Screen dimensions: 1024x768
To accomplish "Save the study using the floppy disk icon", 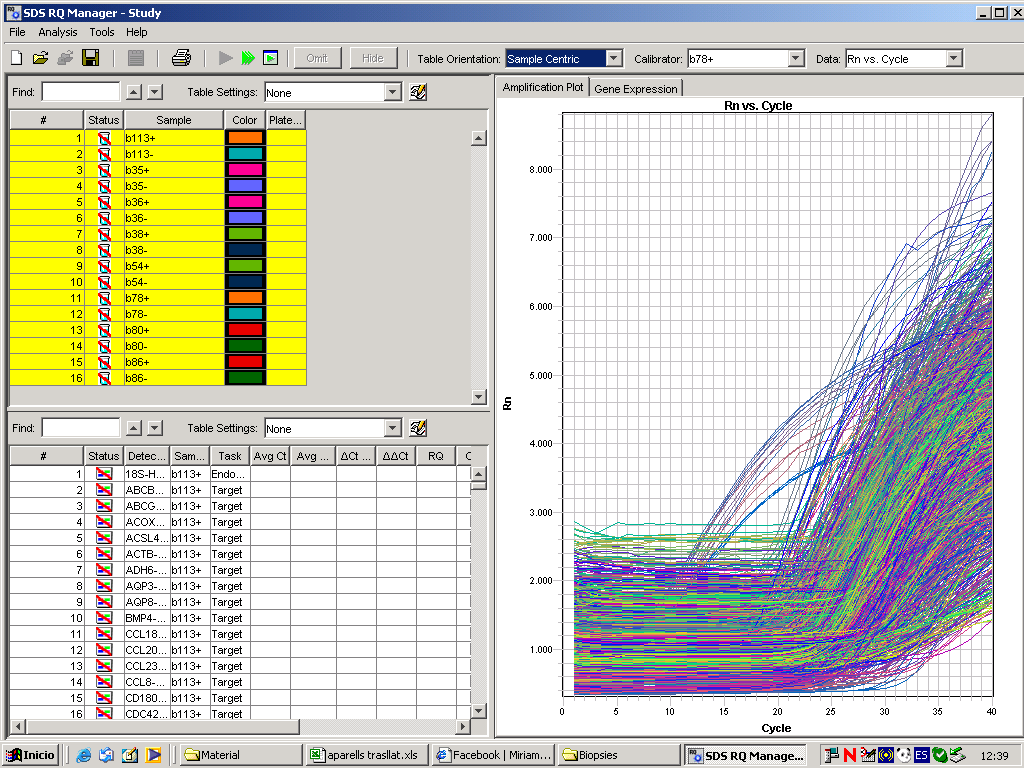I will tap(90, 58).
